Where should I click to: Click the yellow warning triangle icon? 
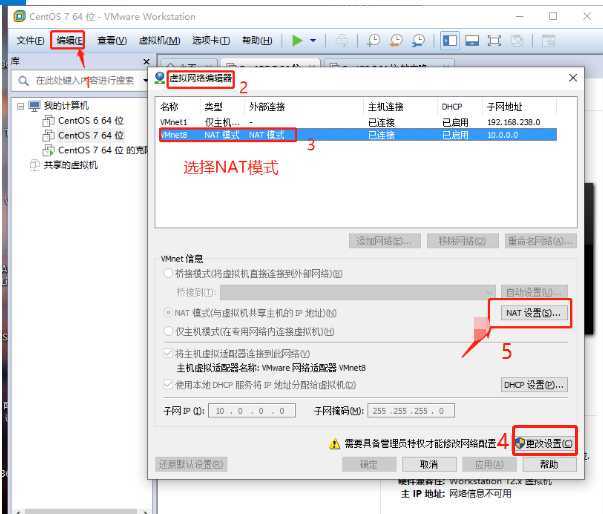point(335,444)
